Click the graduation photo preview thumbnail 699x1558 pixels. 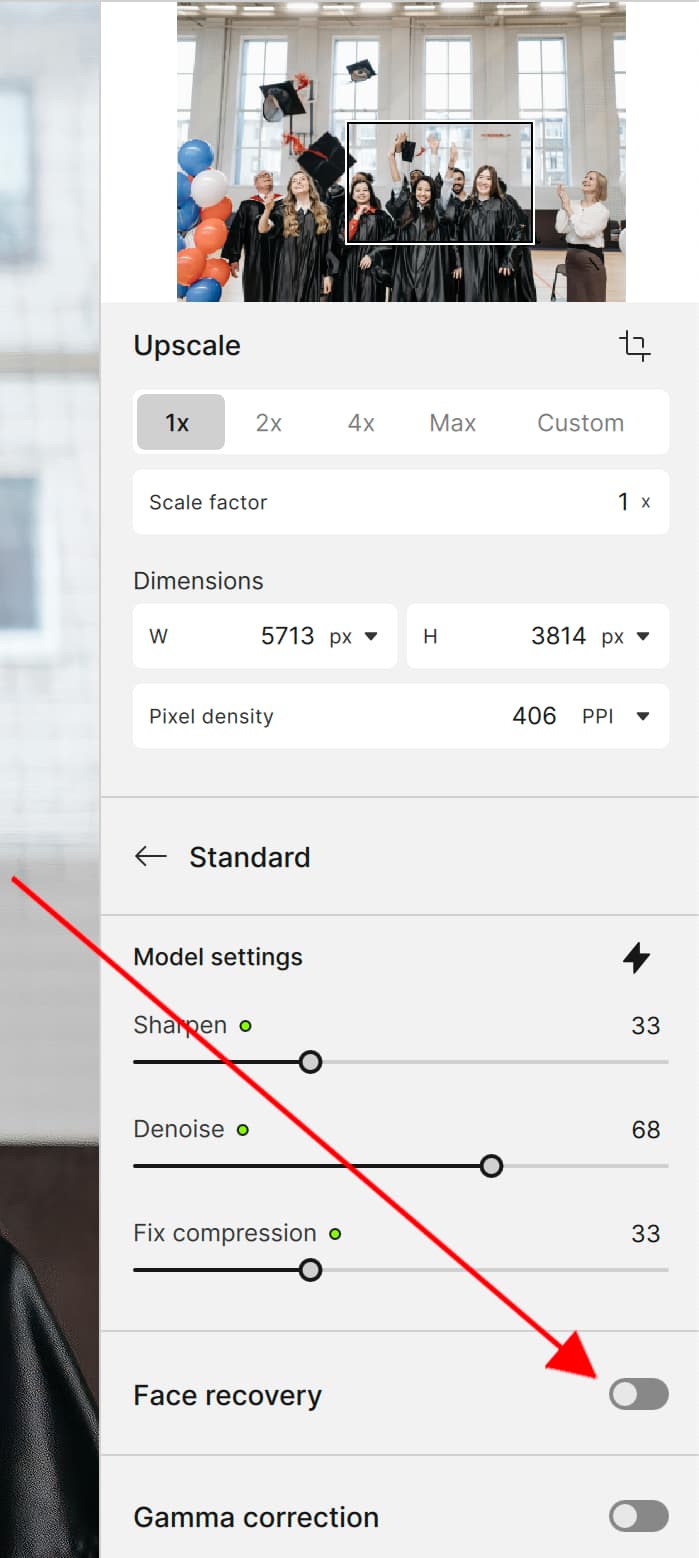coord(401,152)
